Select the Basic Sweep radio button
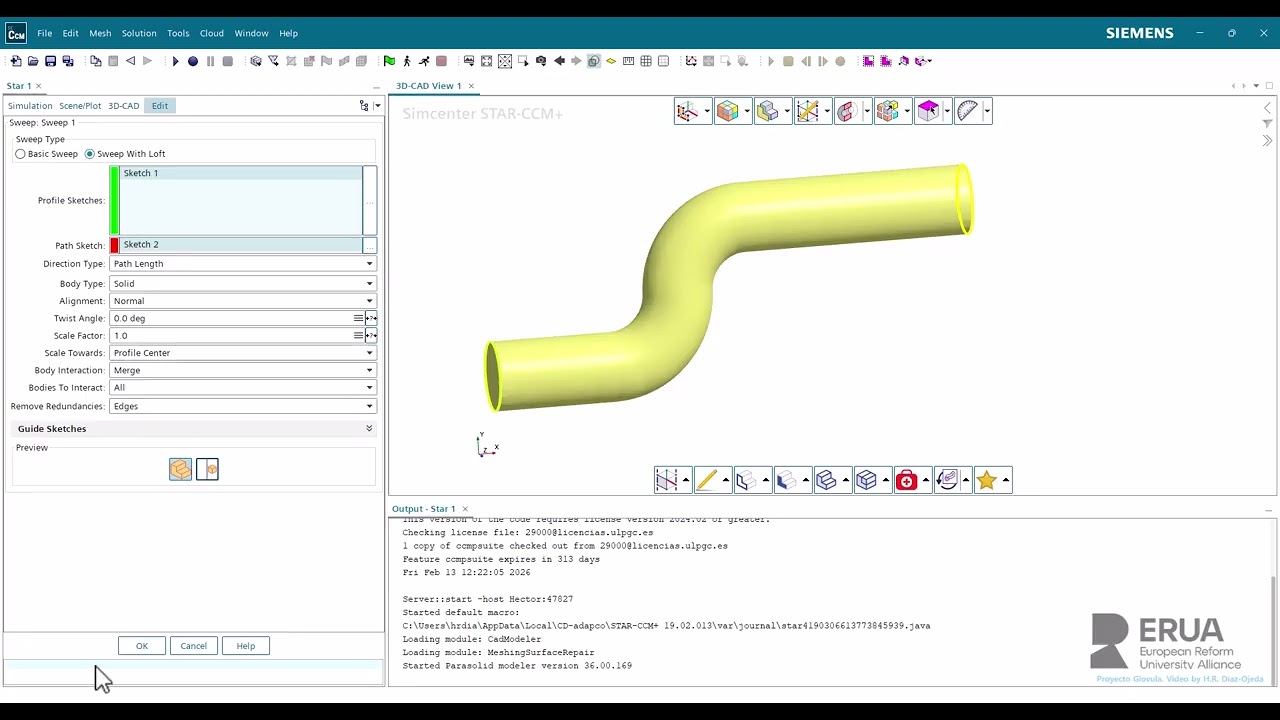1280x720 pixels. (x=20, y=154)
